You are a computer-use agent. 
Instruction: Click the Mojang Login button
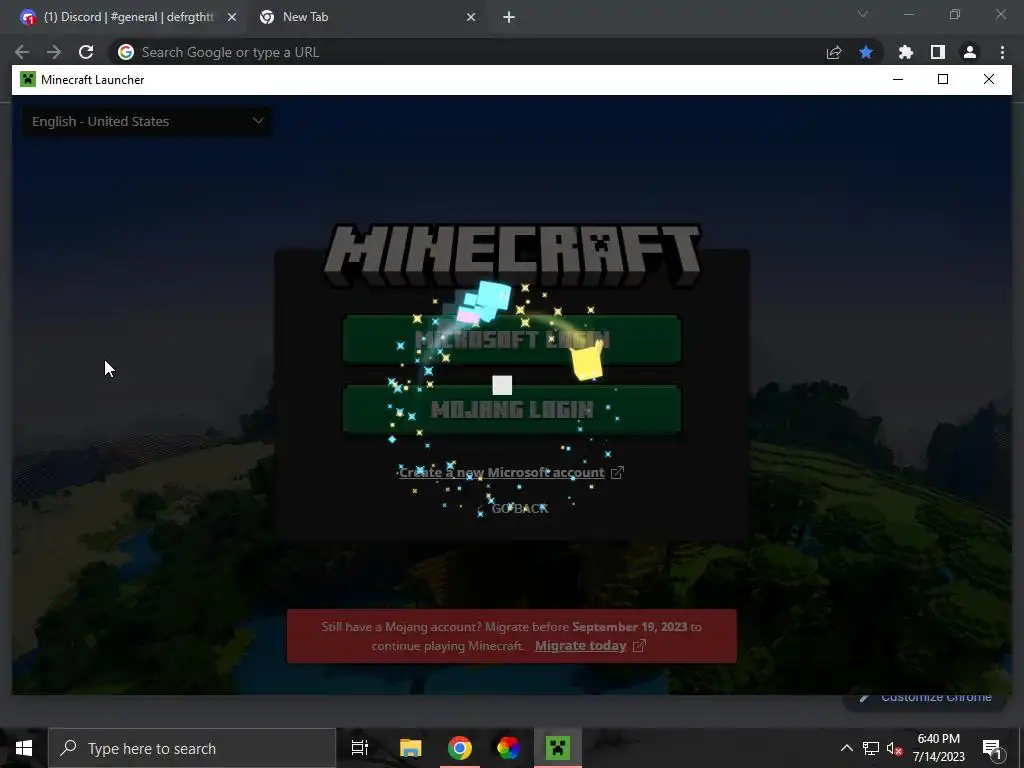pyautogui.click(x=512, y=409)
